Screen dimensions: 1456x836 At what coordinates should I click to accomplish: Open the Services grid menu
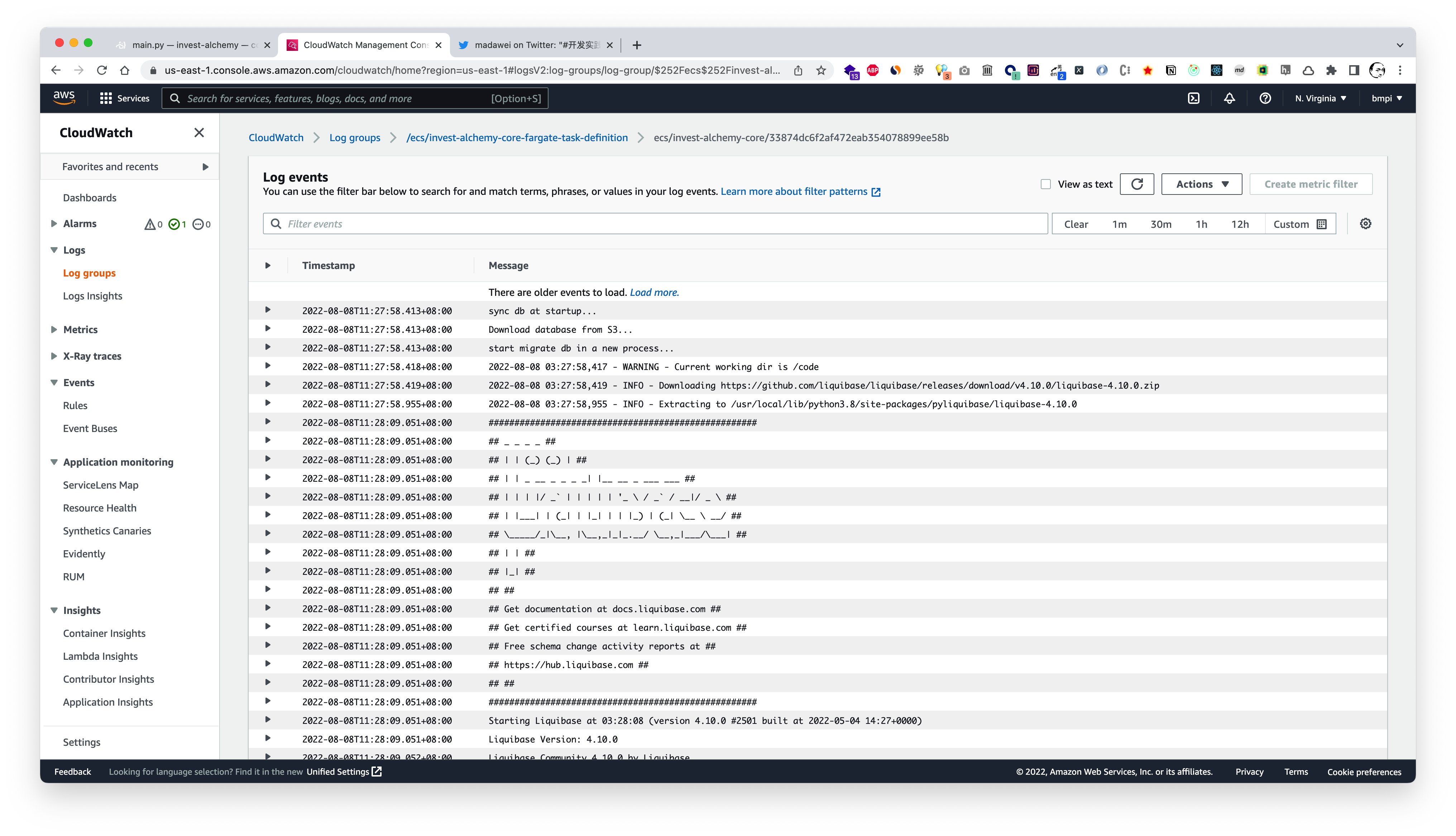pyautogui.click(x=125, y=98)
